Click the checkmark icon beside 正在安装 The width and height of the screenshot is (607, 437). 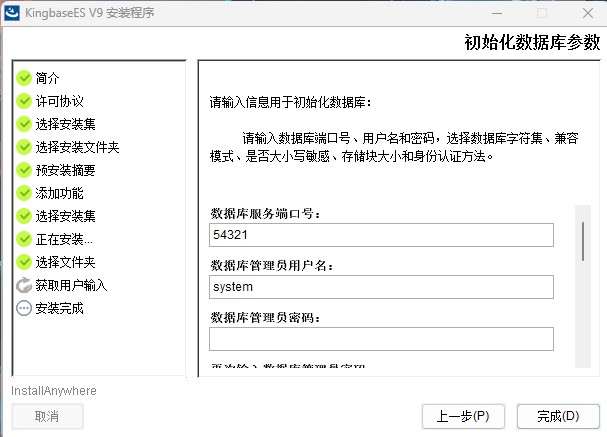coord(24,239)
